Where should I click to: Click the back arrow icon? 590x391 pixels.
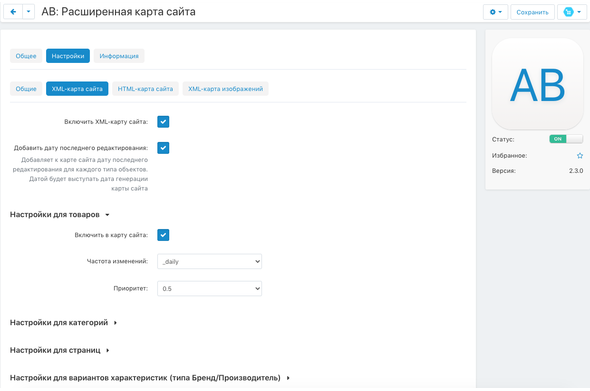(x=13, y=12)
